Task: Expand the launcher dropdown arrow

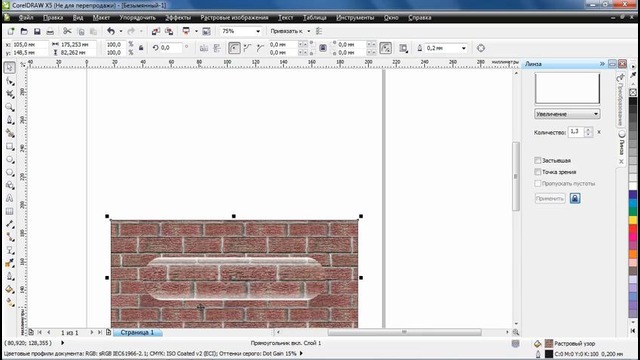Action: click(196, 31)
